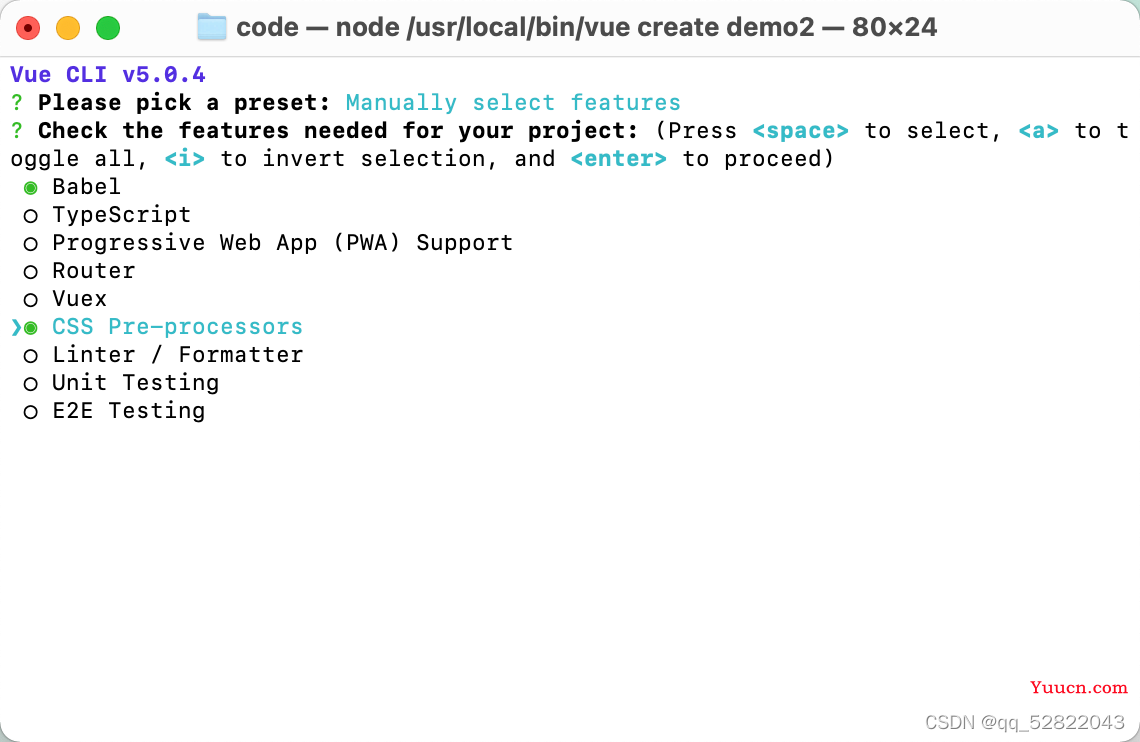The image size is (1140, 742).
Task: Toggle the Unit Testing radio marker
Action: tap(31, 384)
